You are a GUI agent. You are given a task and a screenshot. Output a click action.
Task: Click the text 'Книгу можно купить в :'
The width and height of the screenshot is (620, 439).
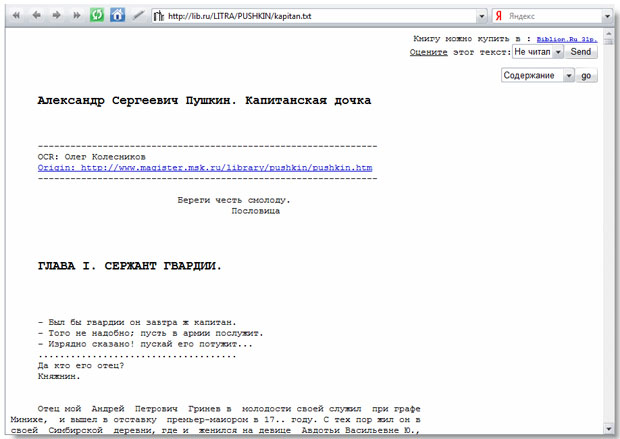472,39
